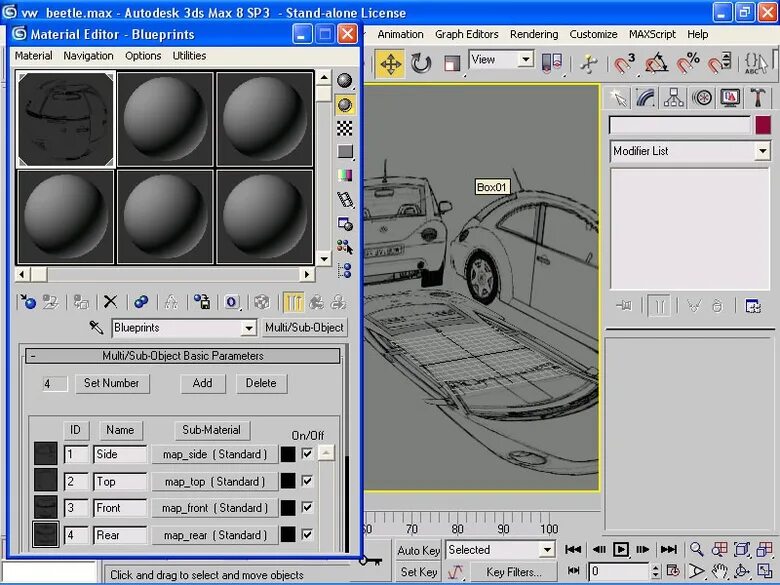Image resolution: width=780 pixels, height=585 pixels.
Task: Click the object name field in command panel
Action: (x=680, y=125)
